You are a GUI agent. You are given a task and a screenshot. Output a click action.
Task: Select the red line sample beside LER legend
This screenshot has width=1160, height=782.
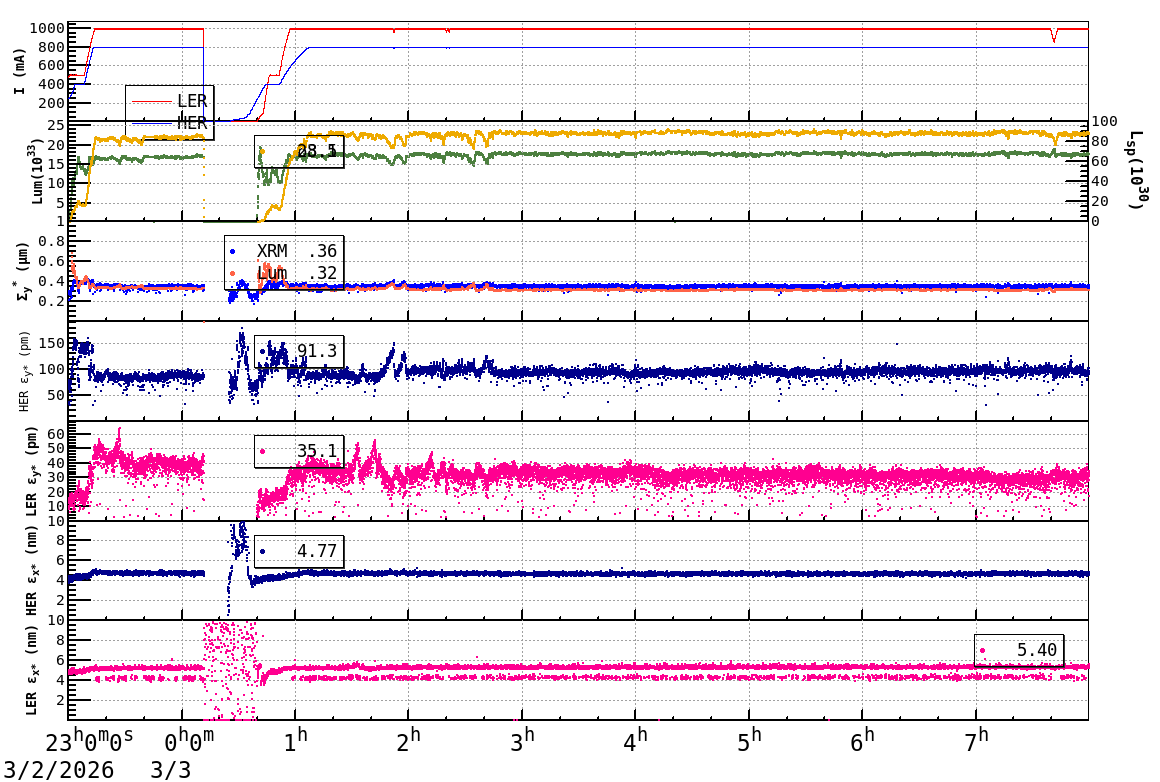(151, 101)
